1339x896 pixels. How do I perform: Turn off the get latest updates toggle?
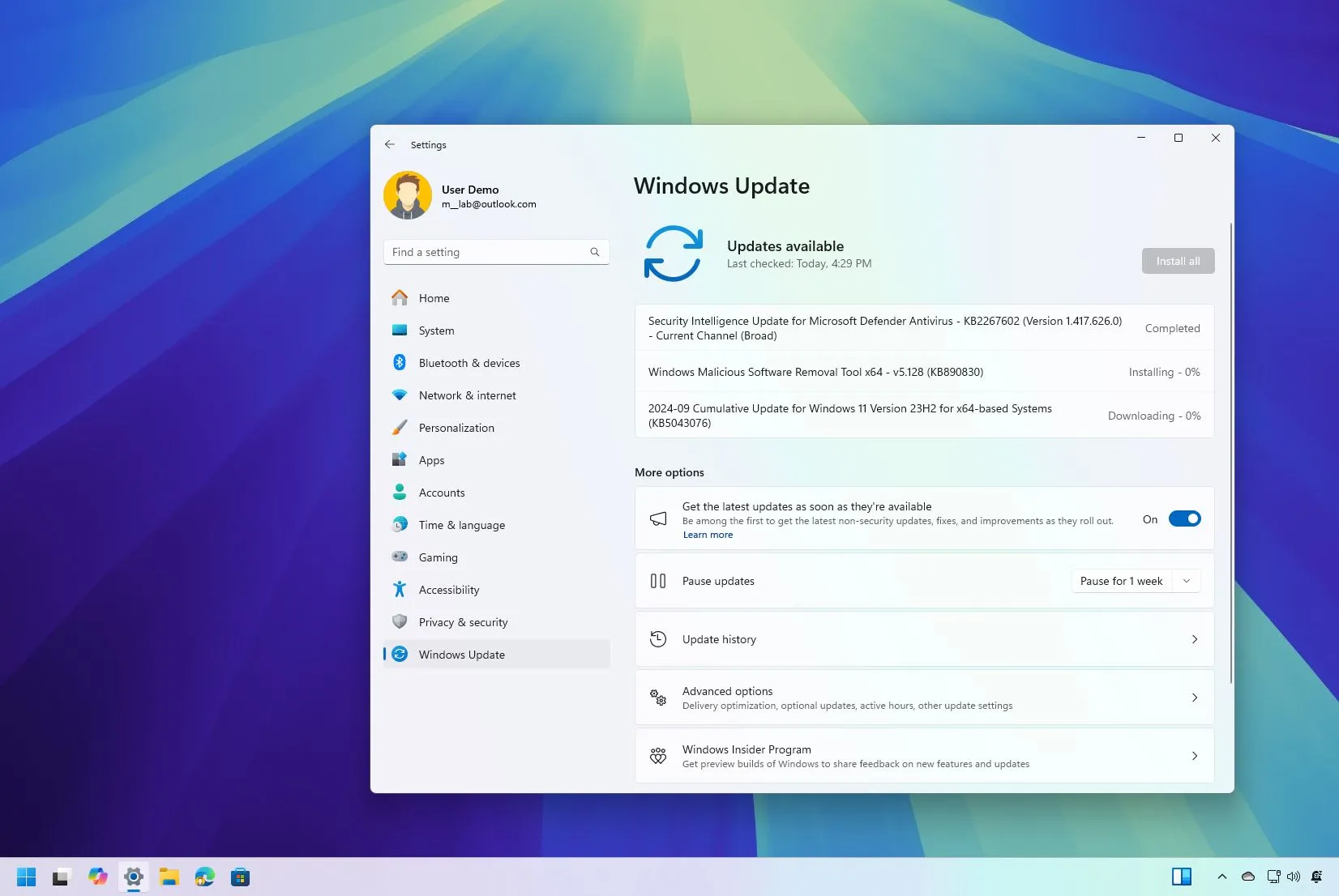click(x=1184, y=519)
